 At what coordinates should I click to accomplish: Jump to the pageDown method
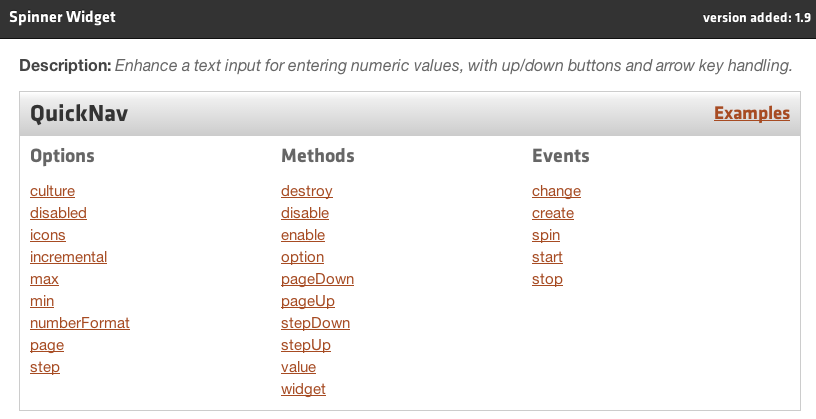click(317, 279)
